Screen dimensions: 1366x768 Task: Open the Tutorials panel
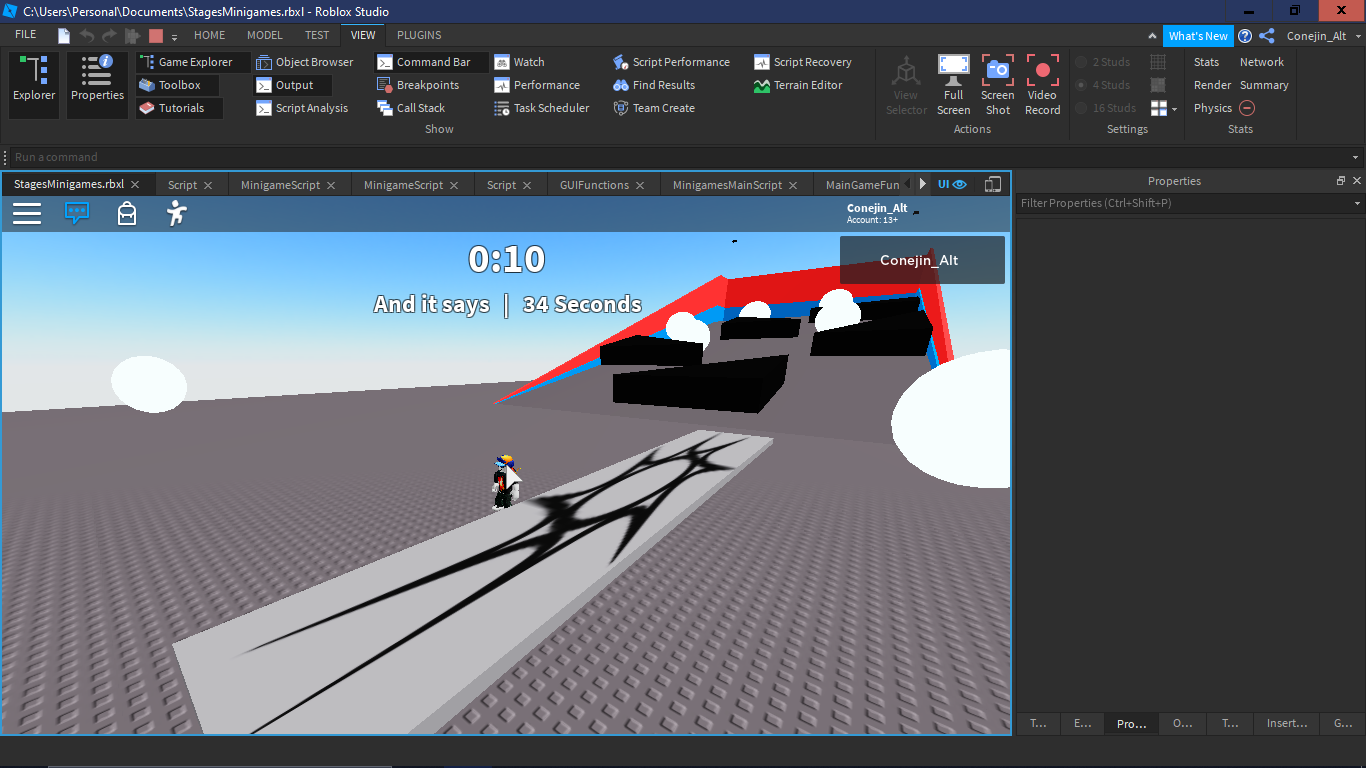(179, 108)
